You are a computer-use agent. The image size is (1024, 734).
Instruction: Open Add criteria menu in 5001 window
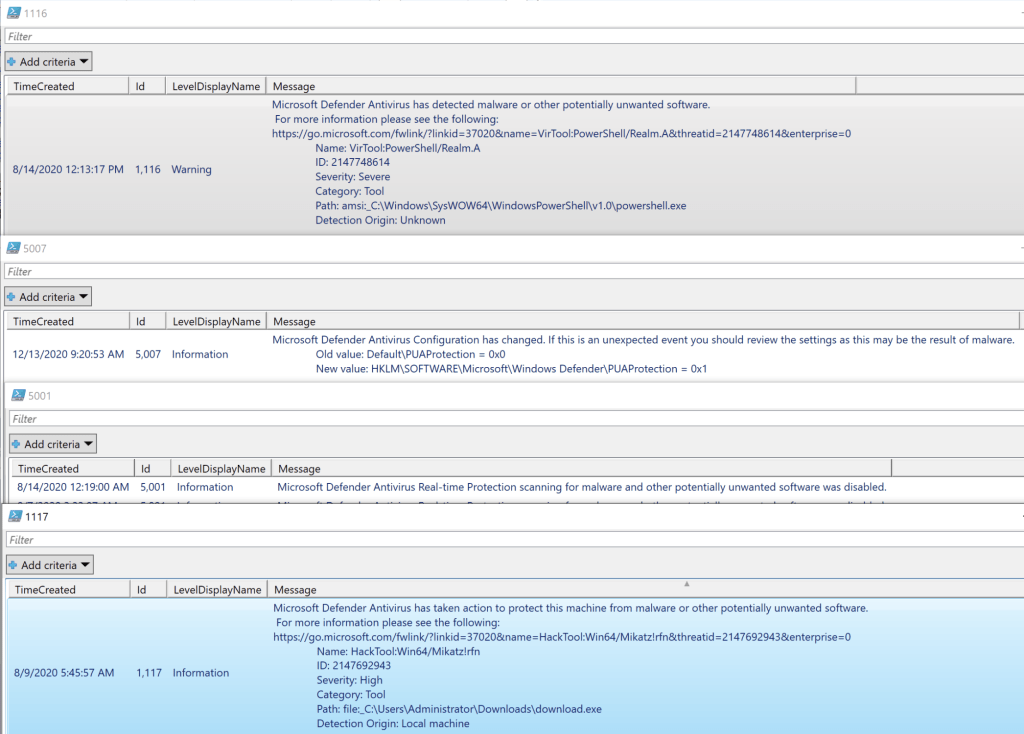pos(52,444)
